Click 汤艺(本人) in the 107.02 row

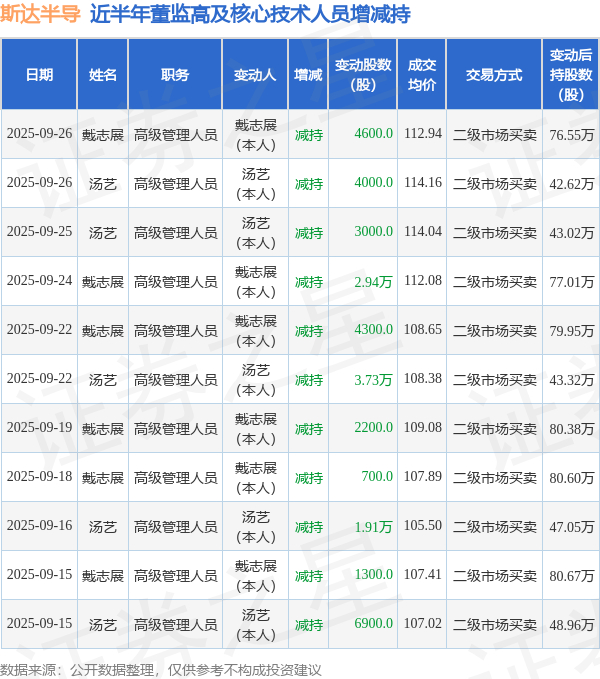255,624
